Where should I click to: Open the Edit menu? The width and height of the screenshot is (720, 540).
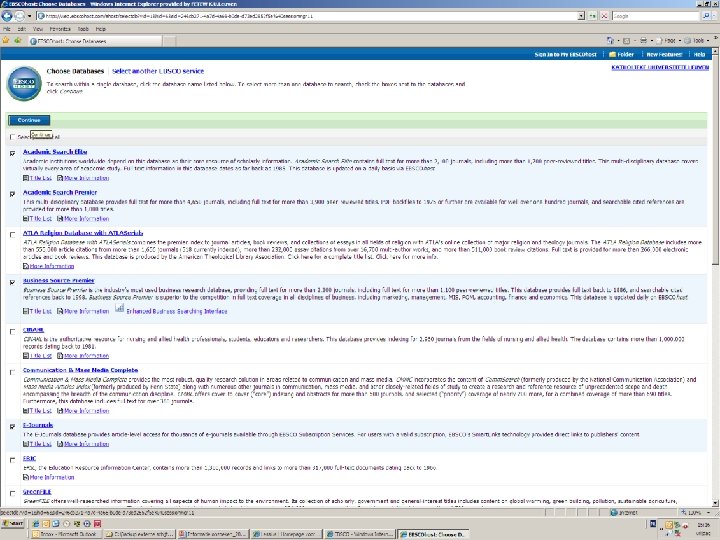[22, 29]
